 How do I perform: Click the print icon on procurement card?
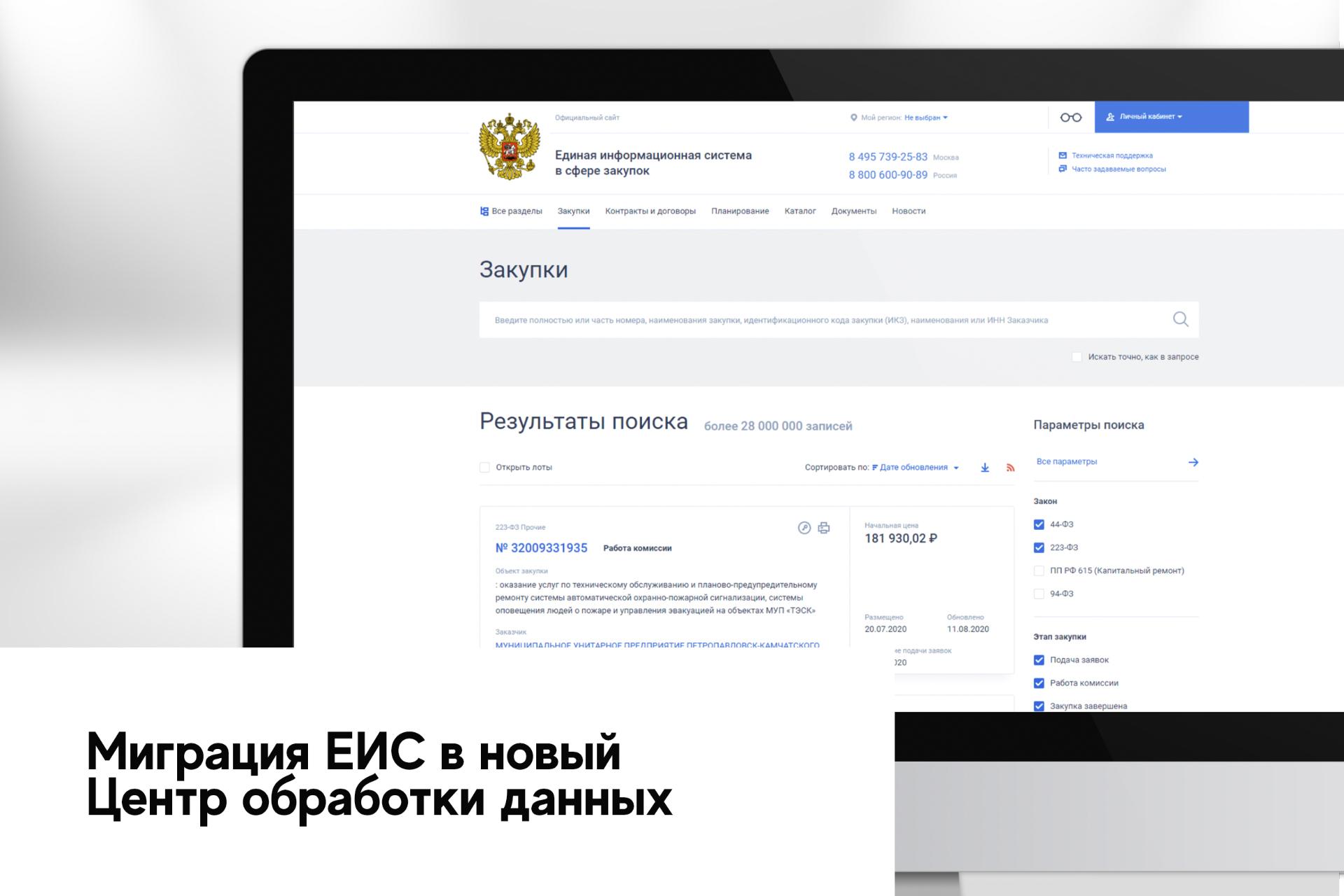(x=824, y=528)
